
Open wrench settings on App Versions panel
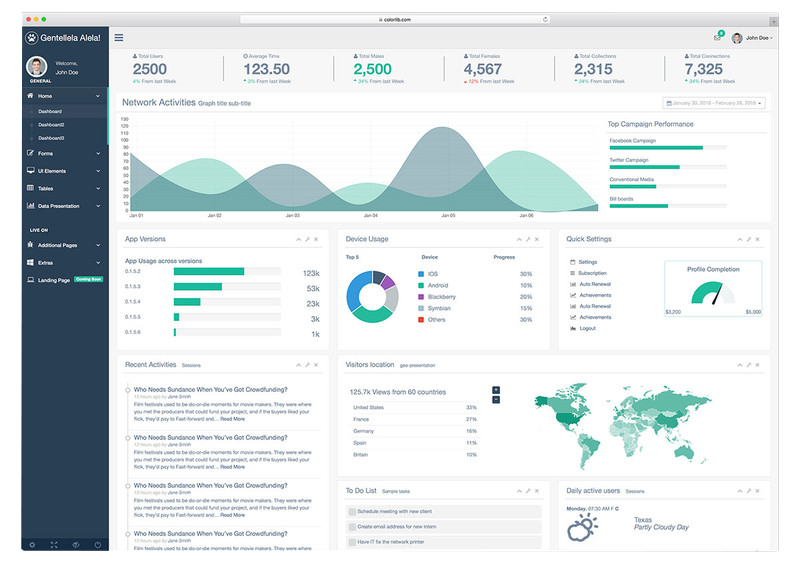click(307, 239)
